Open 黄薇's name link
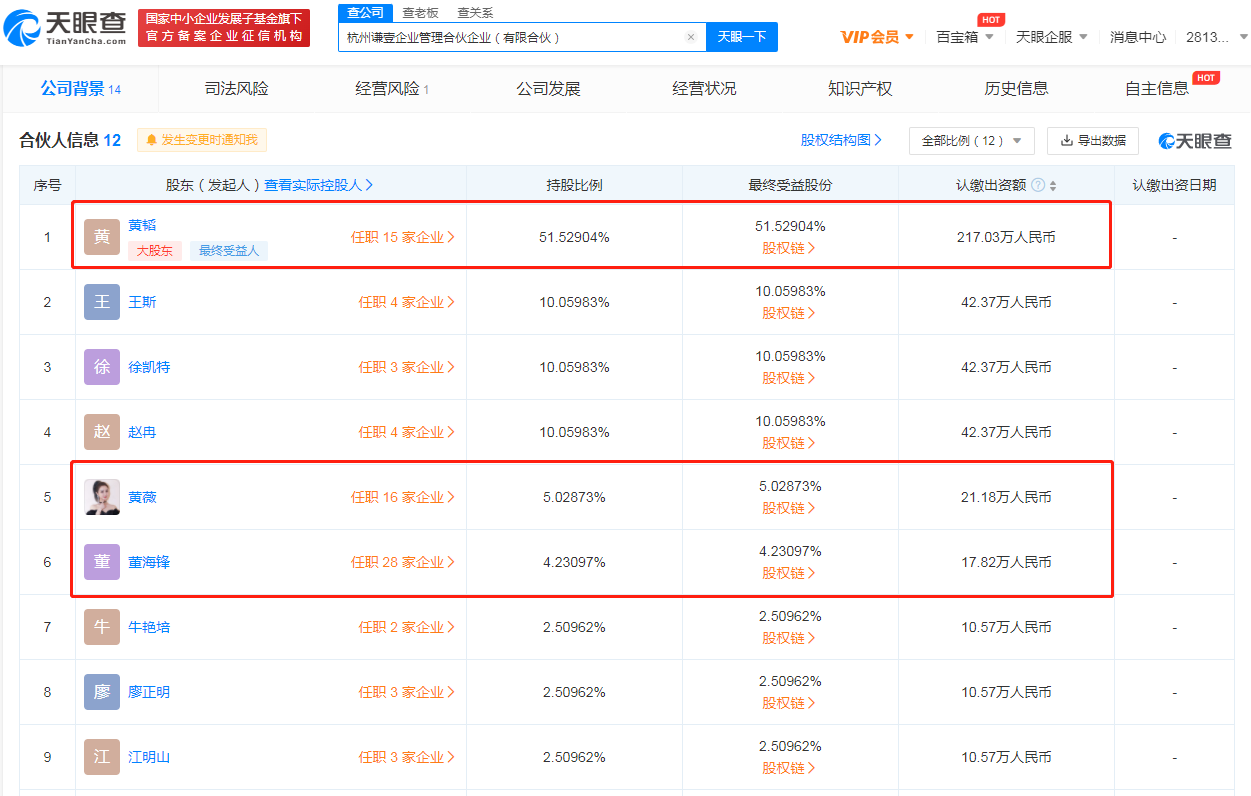The width and height of the screenshot is (1251, 796). (142, 497)
